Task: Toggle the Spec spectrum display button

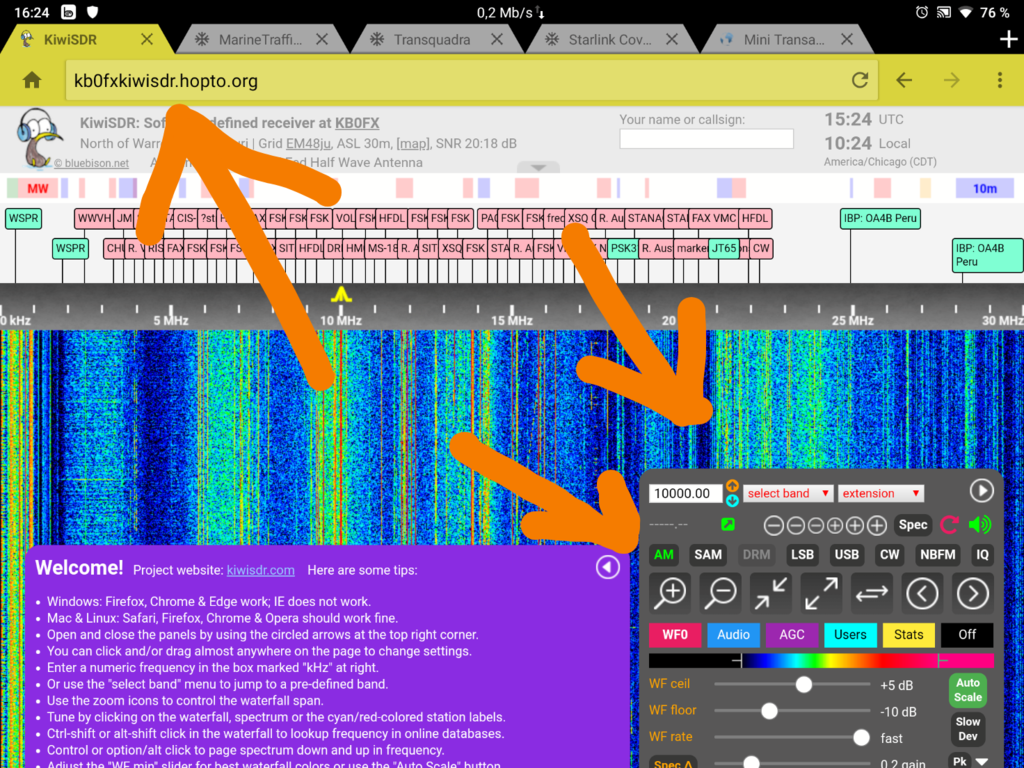Action: tap(913, 524)
